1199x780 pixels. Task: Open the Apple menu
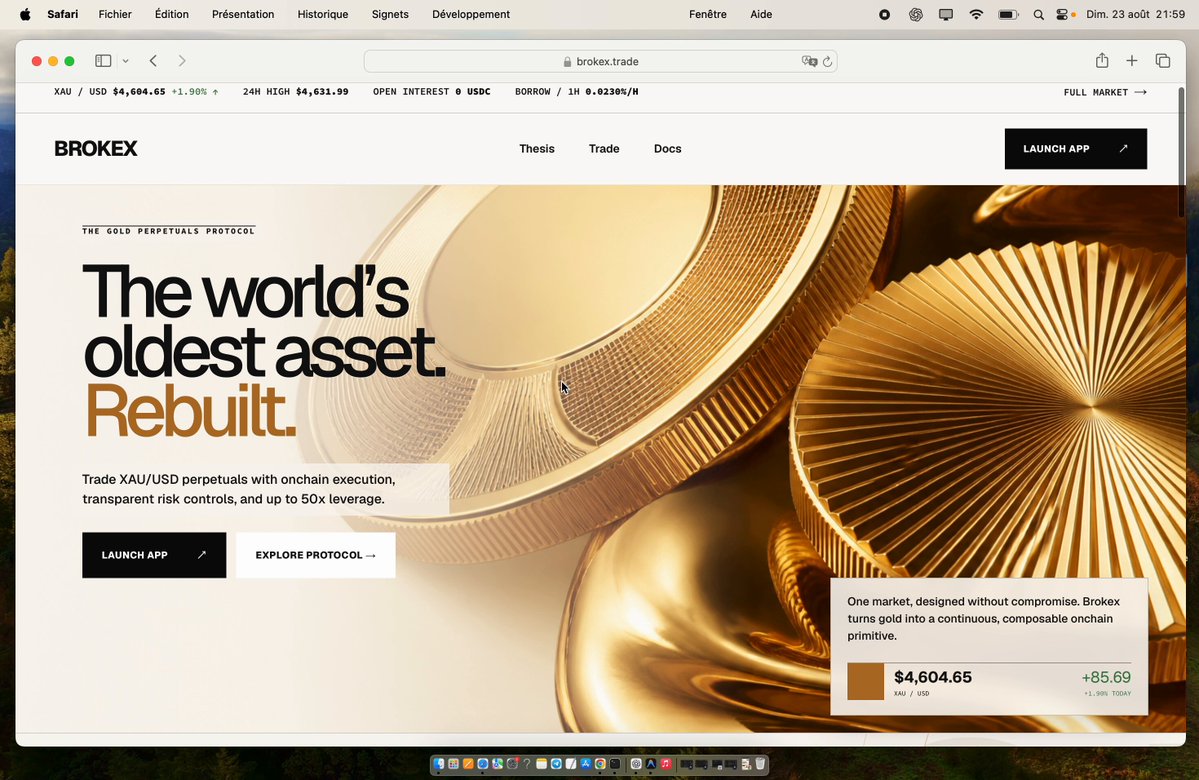[x=25, y=14]
